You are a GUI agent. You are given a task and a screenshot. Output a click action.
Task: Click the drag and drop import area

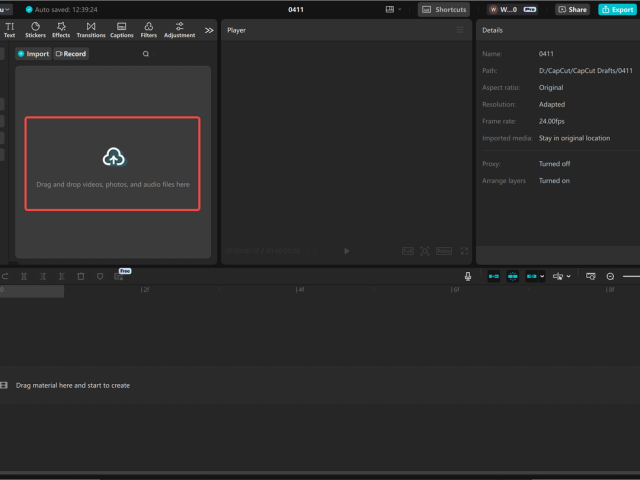(x=113, y=164)
